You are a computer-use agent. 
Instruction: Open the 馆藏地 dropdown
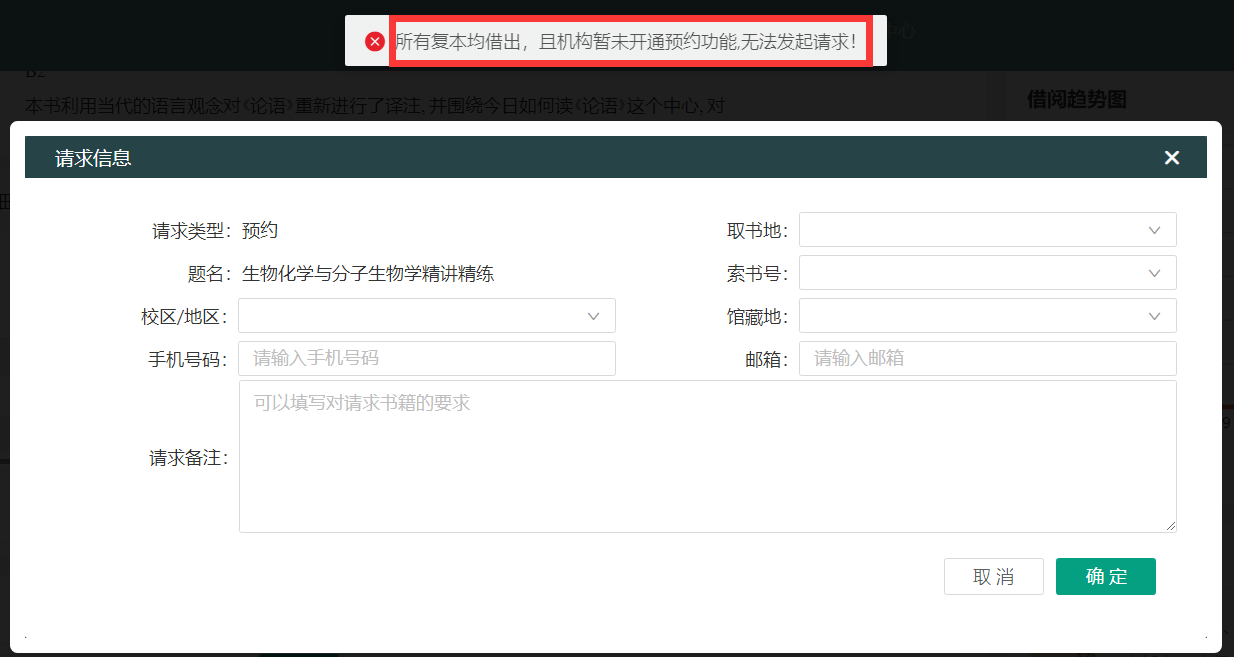(x=987, y=315)
